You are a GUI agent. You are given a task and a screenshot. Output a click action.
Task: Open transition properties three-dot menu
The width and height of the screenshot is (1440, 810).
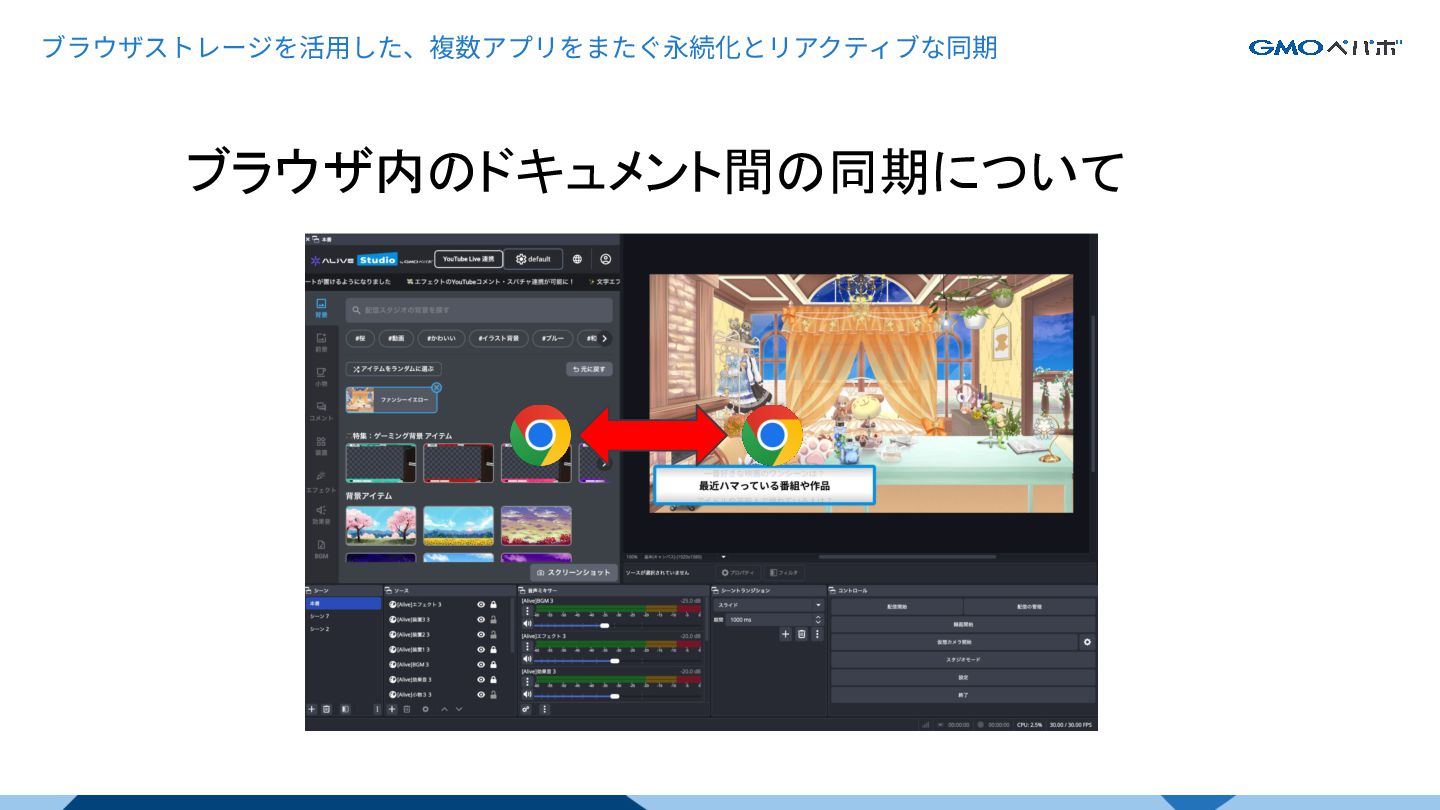pyautogui.click(x=817, y=634)
